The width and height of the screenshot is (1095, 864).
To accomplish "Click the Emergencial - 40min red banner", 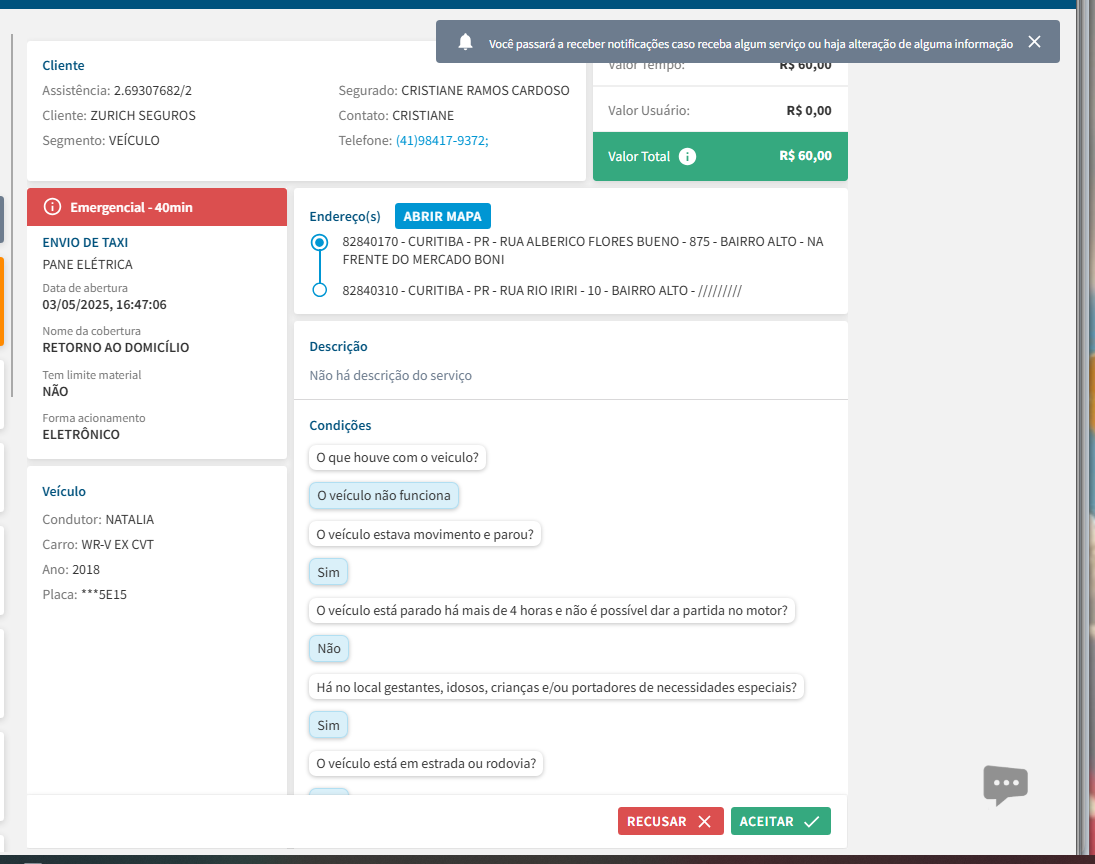I will (x=156, y=207).
